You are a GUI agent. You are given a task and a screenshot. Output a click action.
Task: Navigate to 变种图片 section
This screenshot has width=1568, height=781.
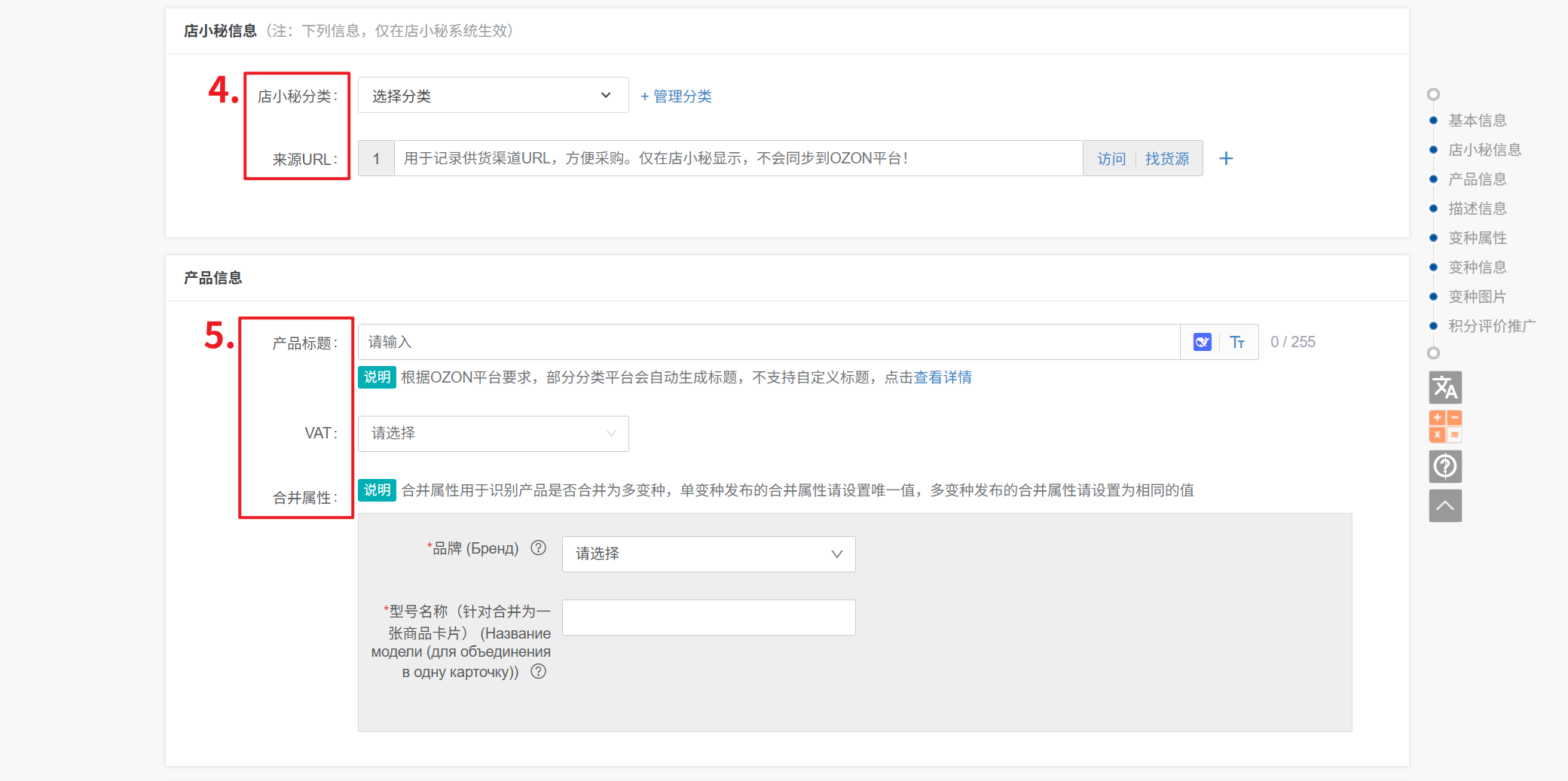point(1477,297)
